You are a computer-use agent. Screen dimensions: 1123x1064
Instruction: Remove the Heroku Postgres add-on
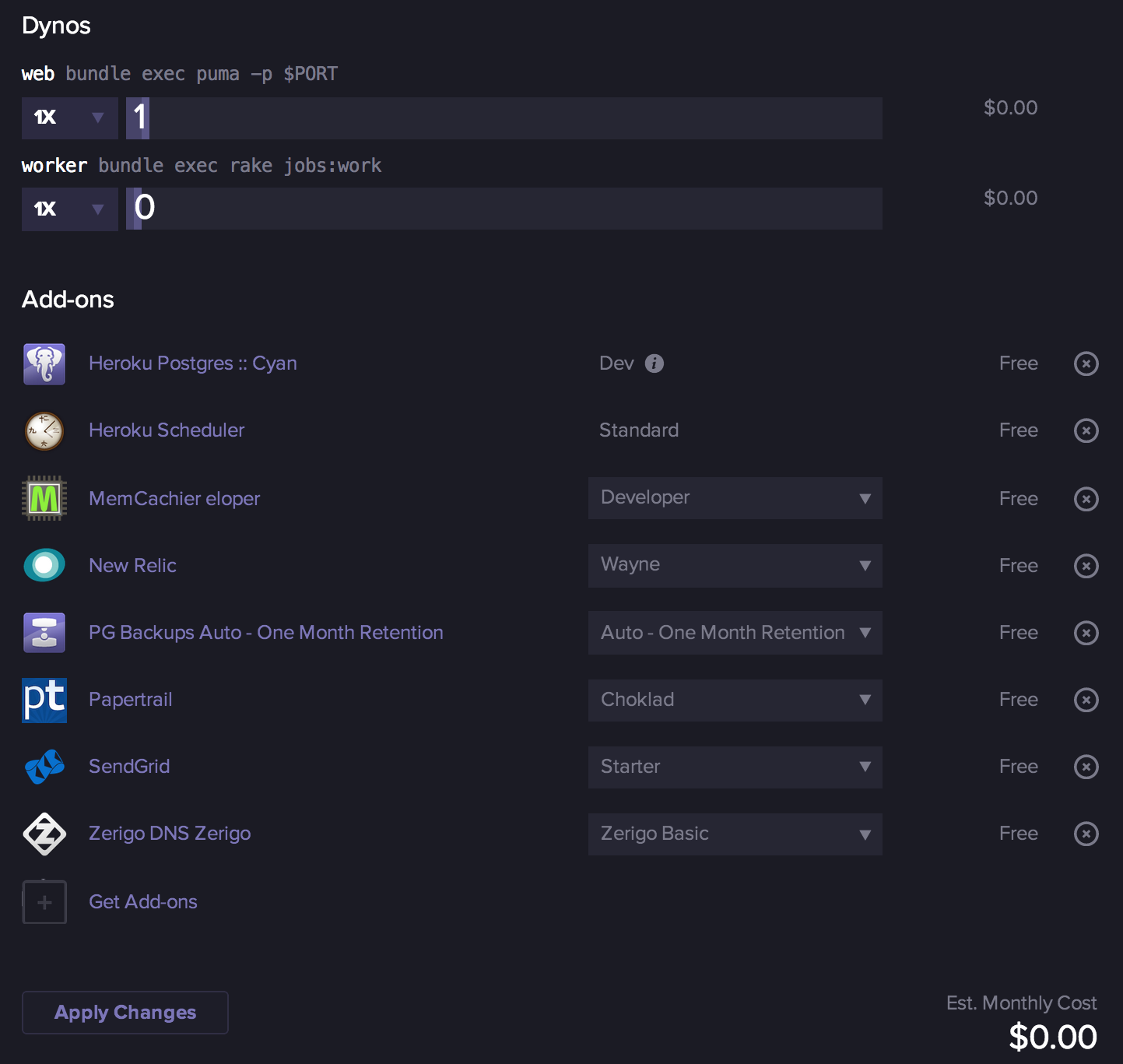click(1086, 363)
